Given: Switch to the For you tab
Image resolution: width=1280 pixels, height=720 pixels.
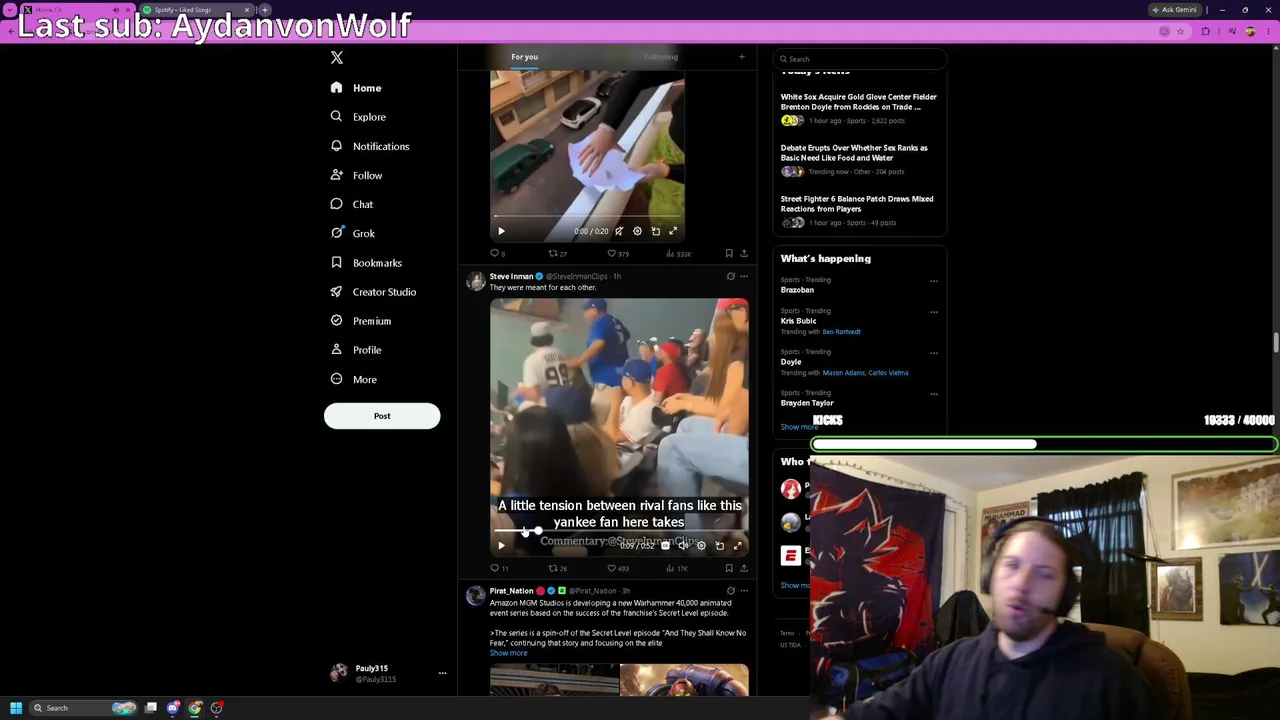Looking at the screenshot, I should [524, 57].
